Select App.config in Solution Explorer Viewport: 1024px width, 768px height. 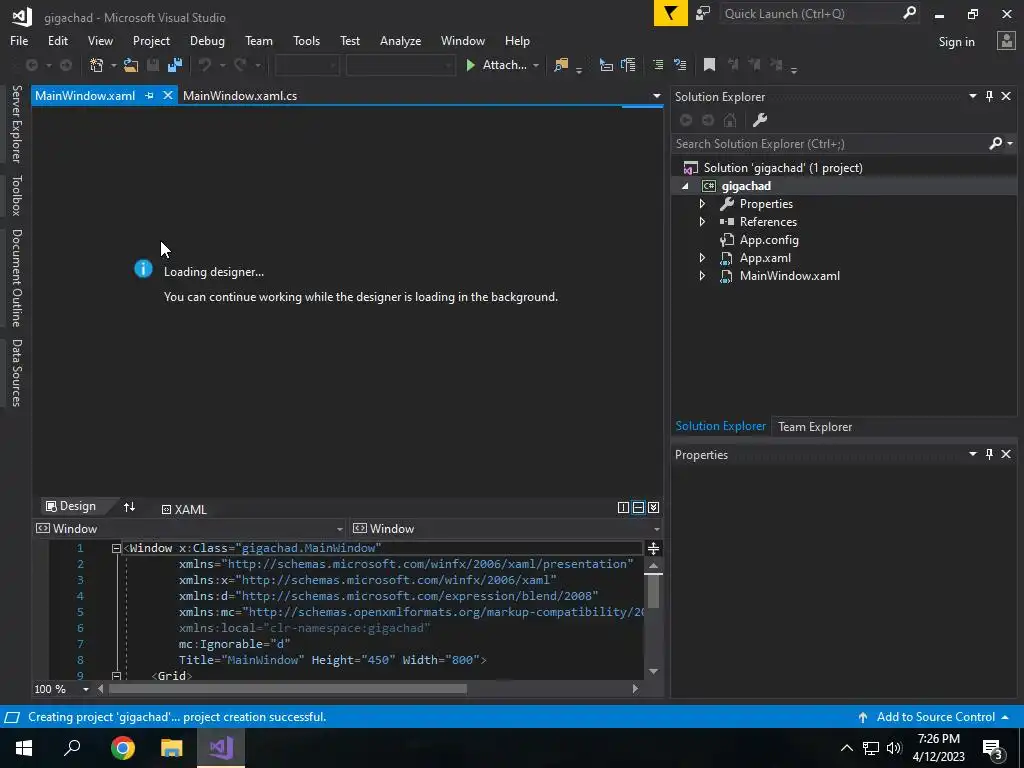769,240
